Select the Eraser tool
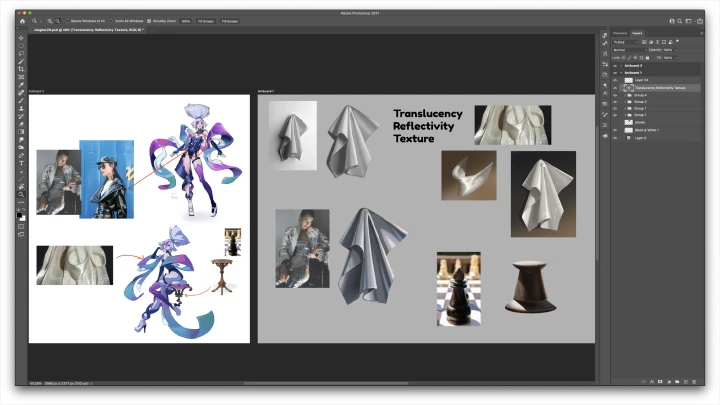720x405 pixels. pyautogui.click(x=21, y=124)
